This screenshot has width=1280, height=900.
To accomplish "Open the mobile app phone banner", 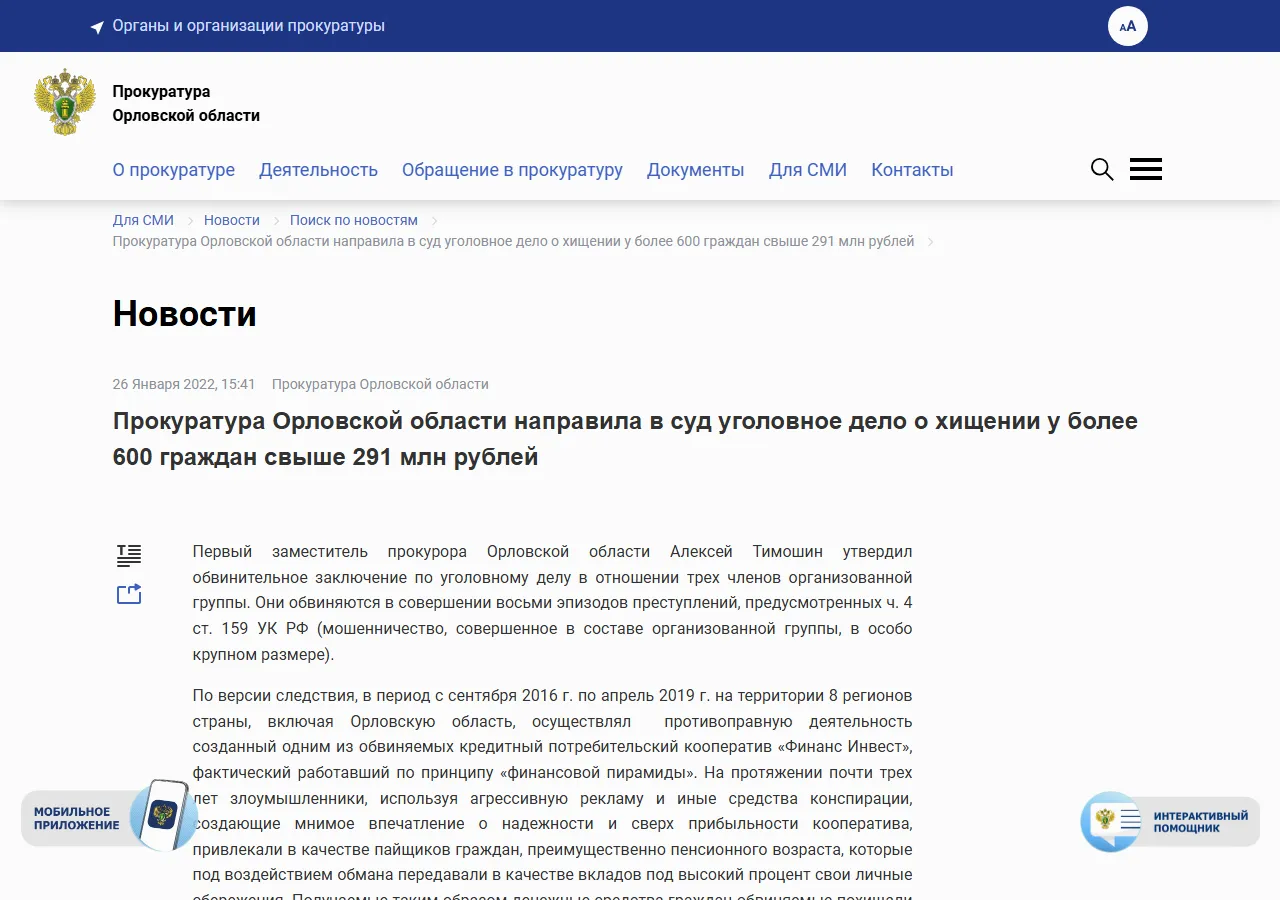I will tap(108, 816).
